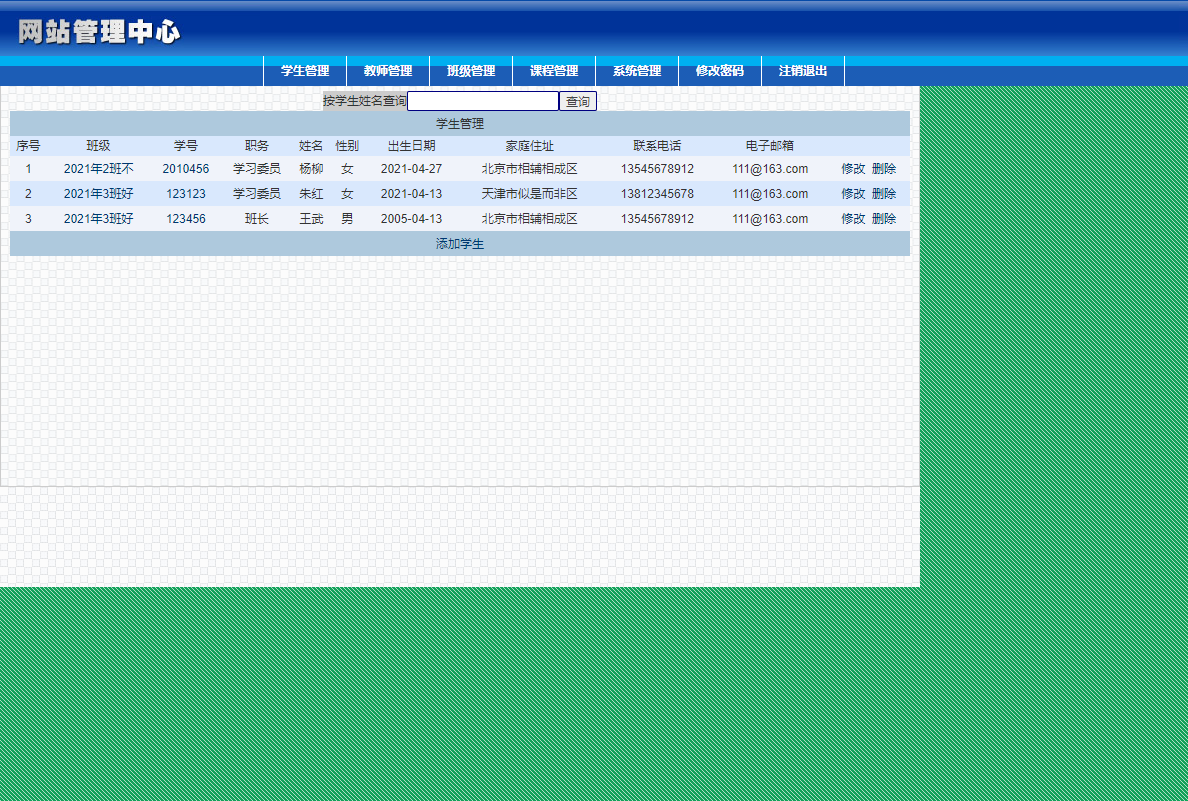Select student number 123456
The height and width of the screenshot is (801, 1188).
pos(186,218)
